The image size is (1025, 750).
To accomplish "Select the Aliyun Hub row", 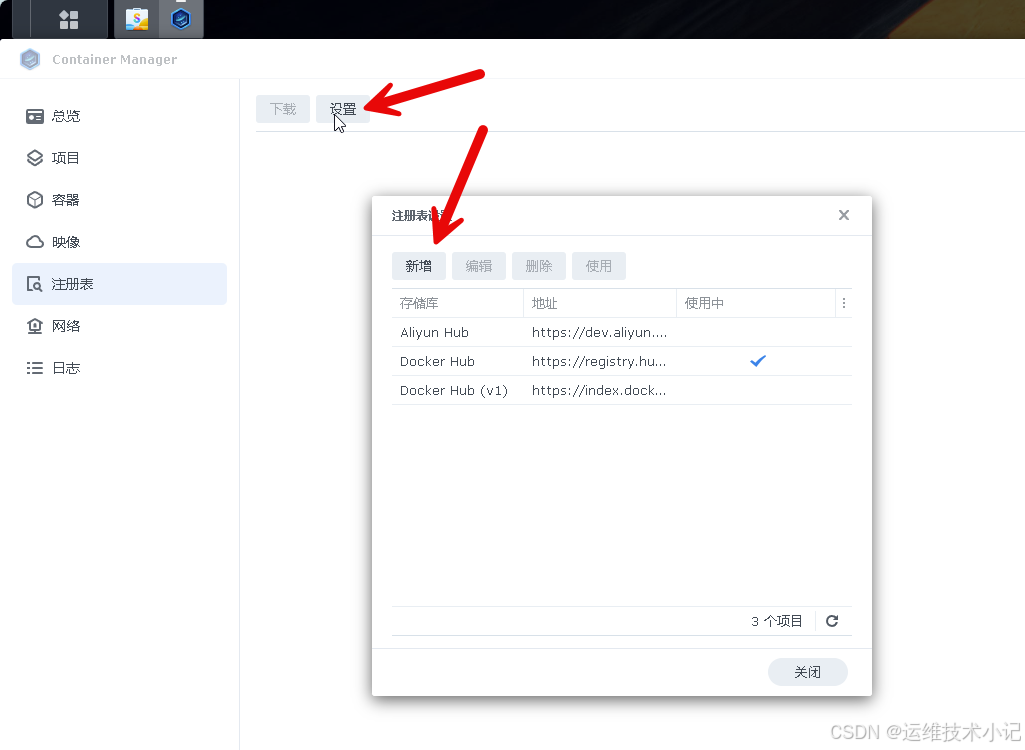I will [622, 332].
